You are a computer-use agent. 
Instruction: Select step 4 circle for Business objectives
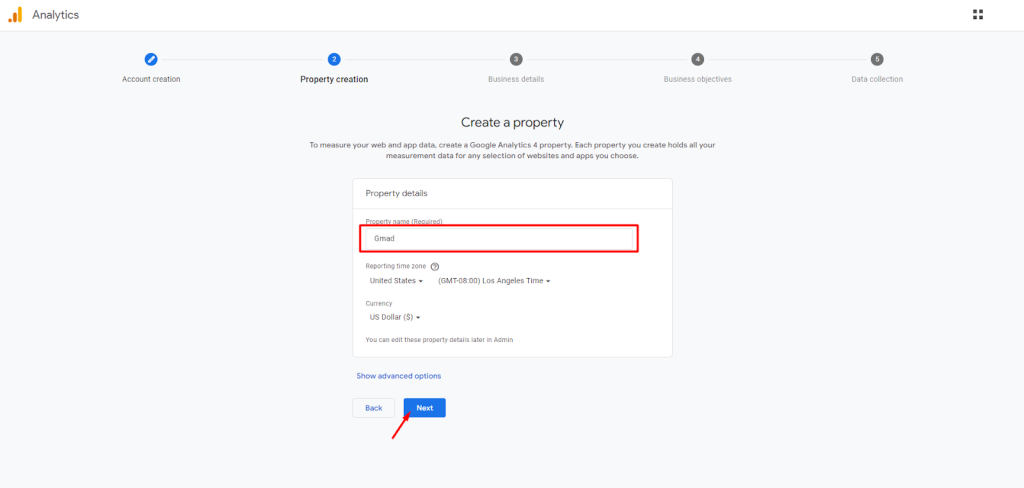pyautogui.click(x=697, y=59)
